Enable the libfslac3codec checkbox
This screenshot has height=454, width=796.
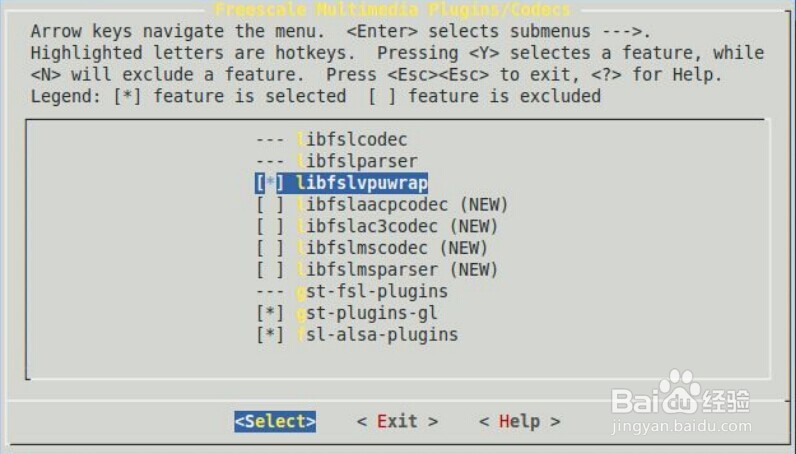[270, 227]
